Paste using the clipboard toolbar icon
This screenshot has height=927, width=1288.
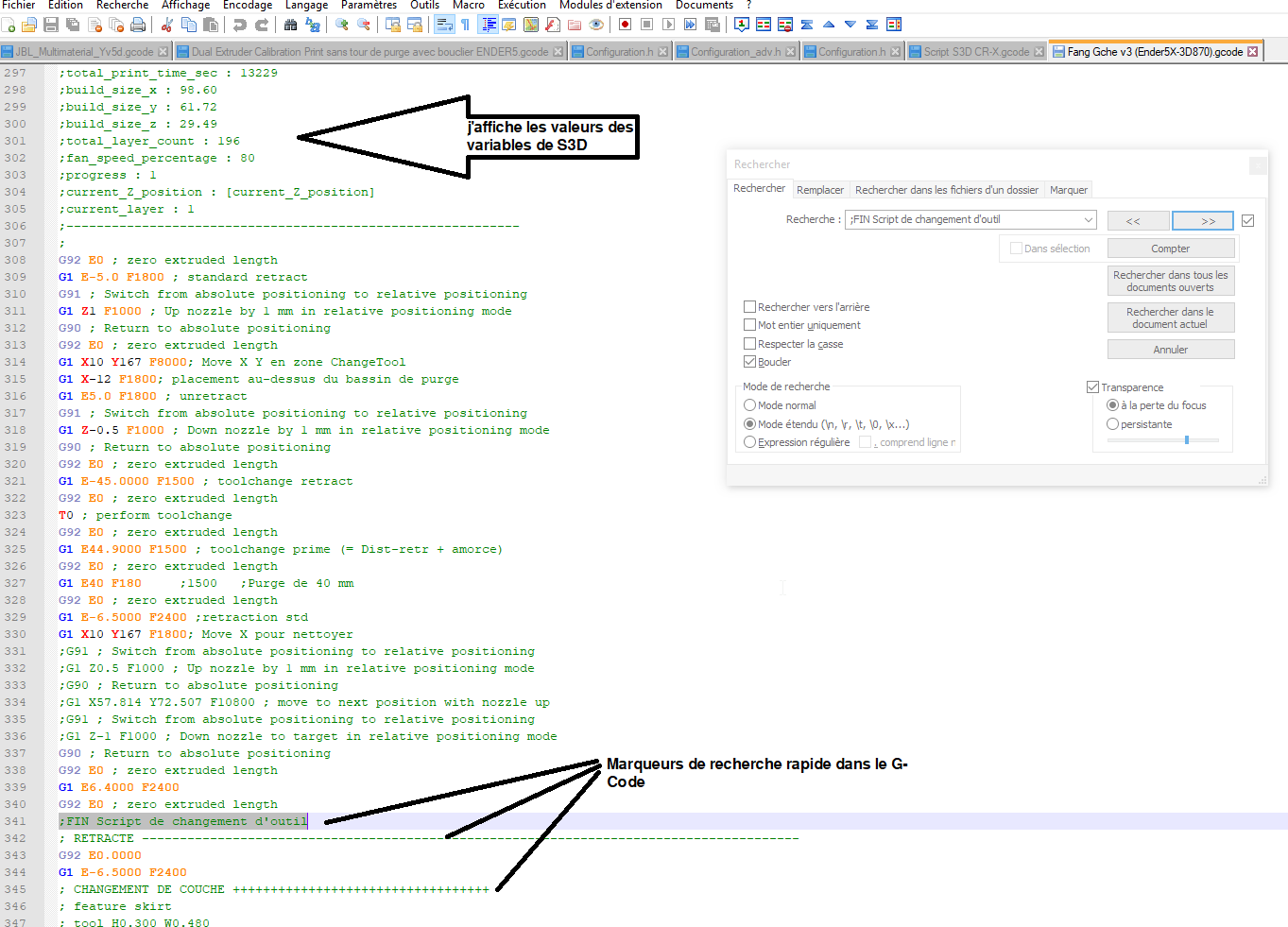(x=211, y=25)
